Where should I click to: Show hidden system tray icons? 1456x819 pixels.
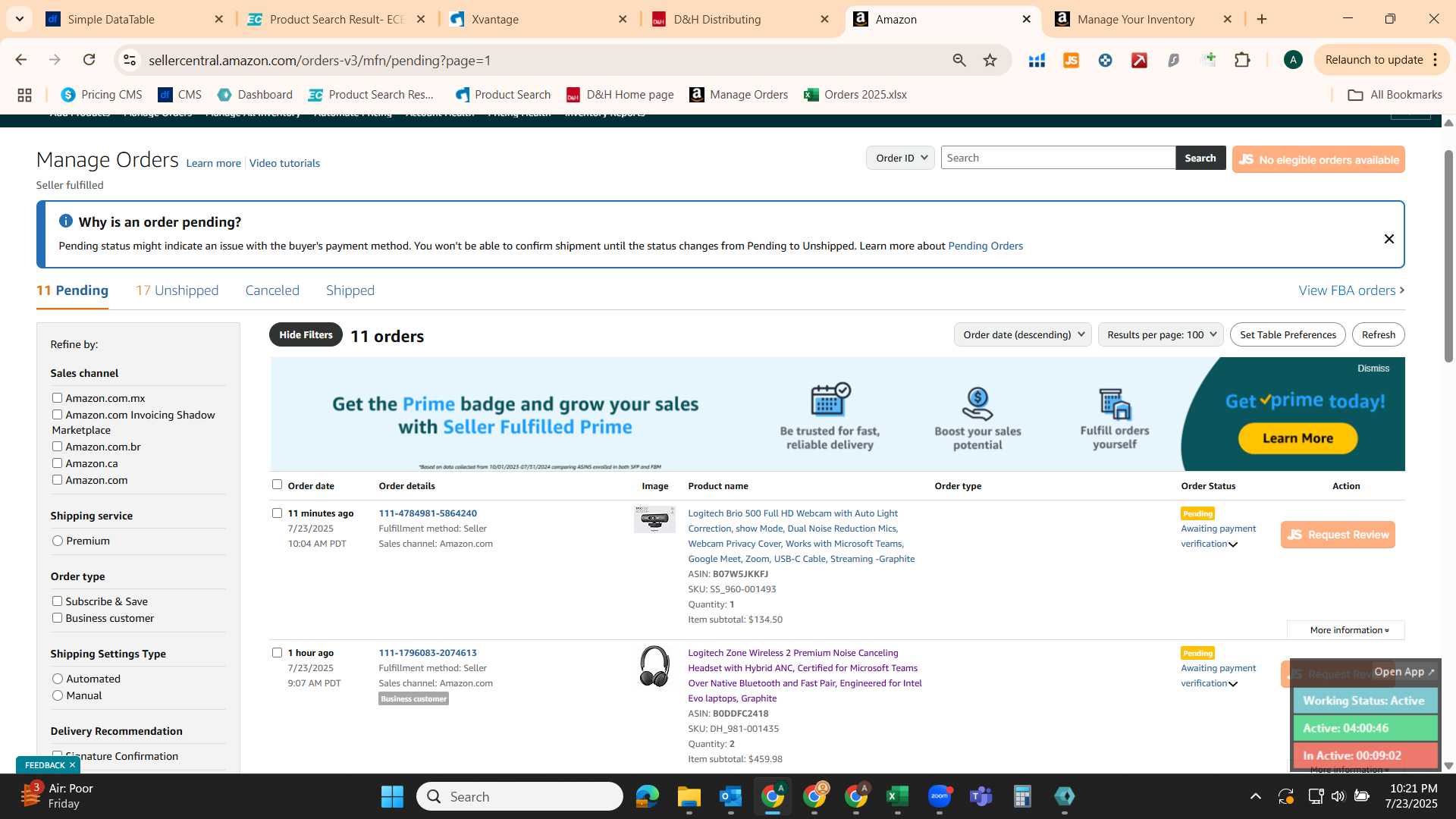1255,796
